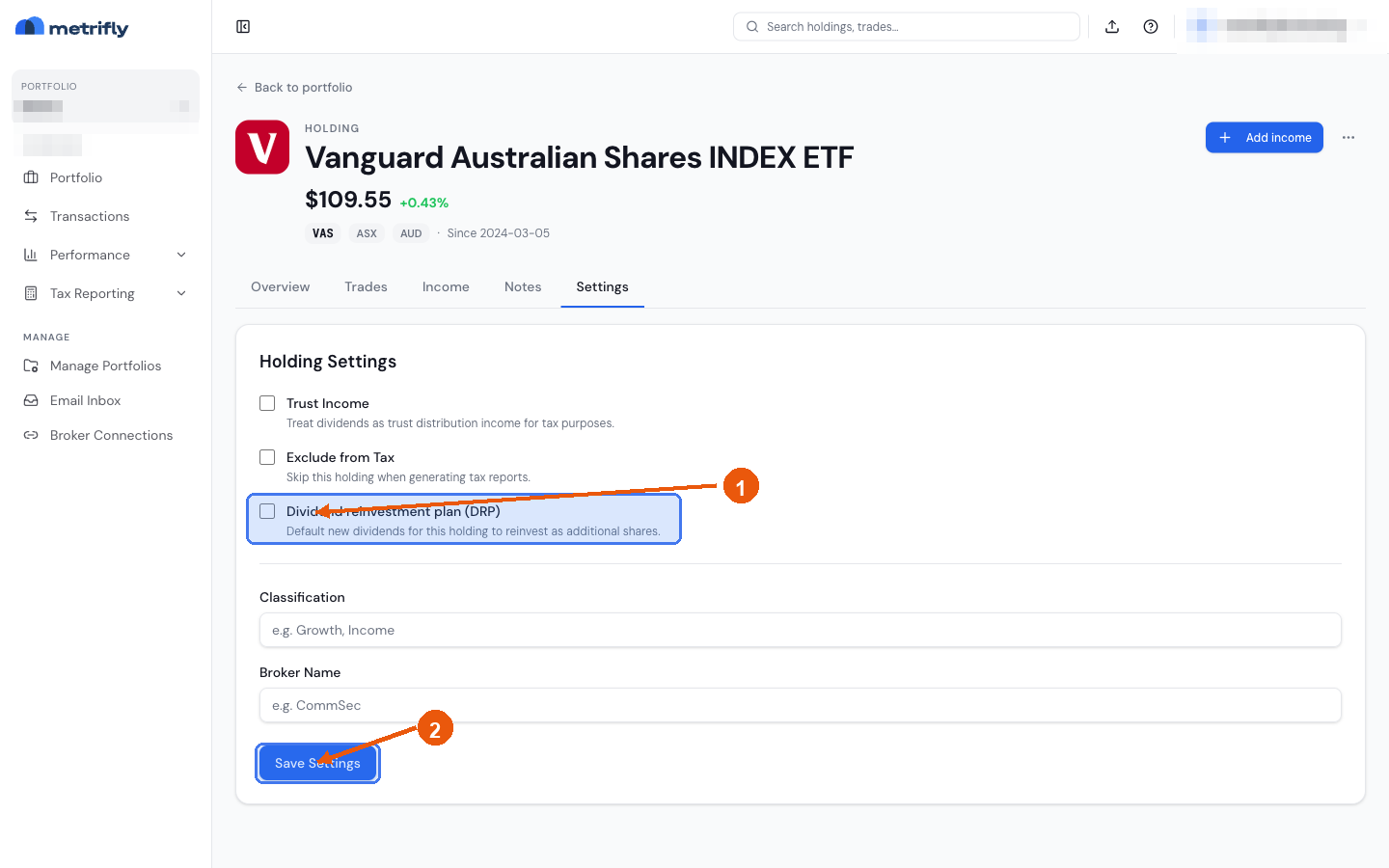1389x868 pixels.
Task: Click the Vanguard V holding logo
Action: point(262,147)
